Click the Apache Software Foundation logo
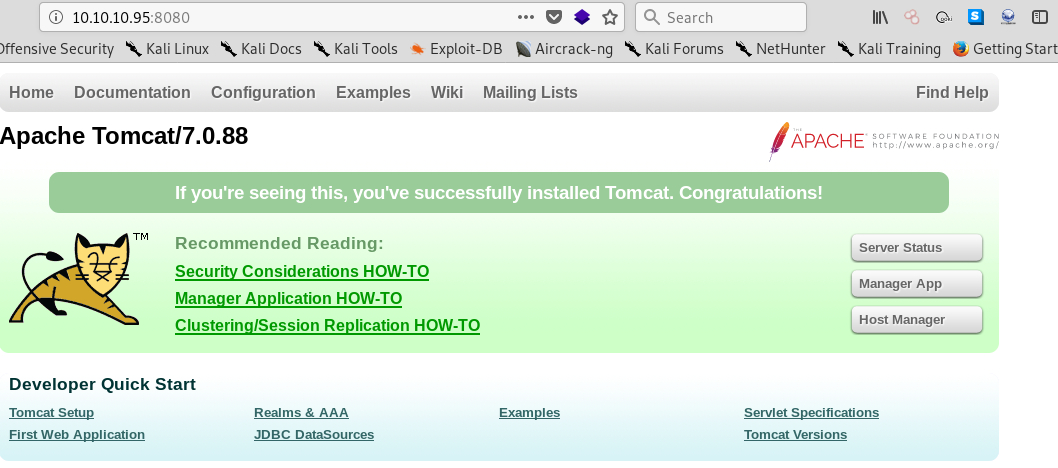1058x468 pixels. click(884, 141)
